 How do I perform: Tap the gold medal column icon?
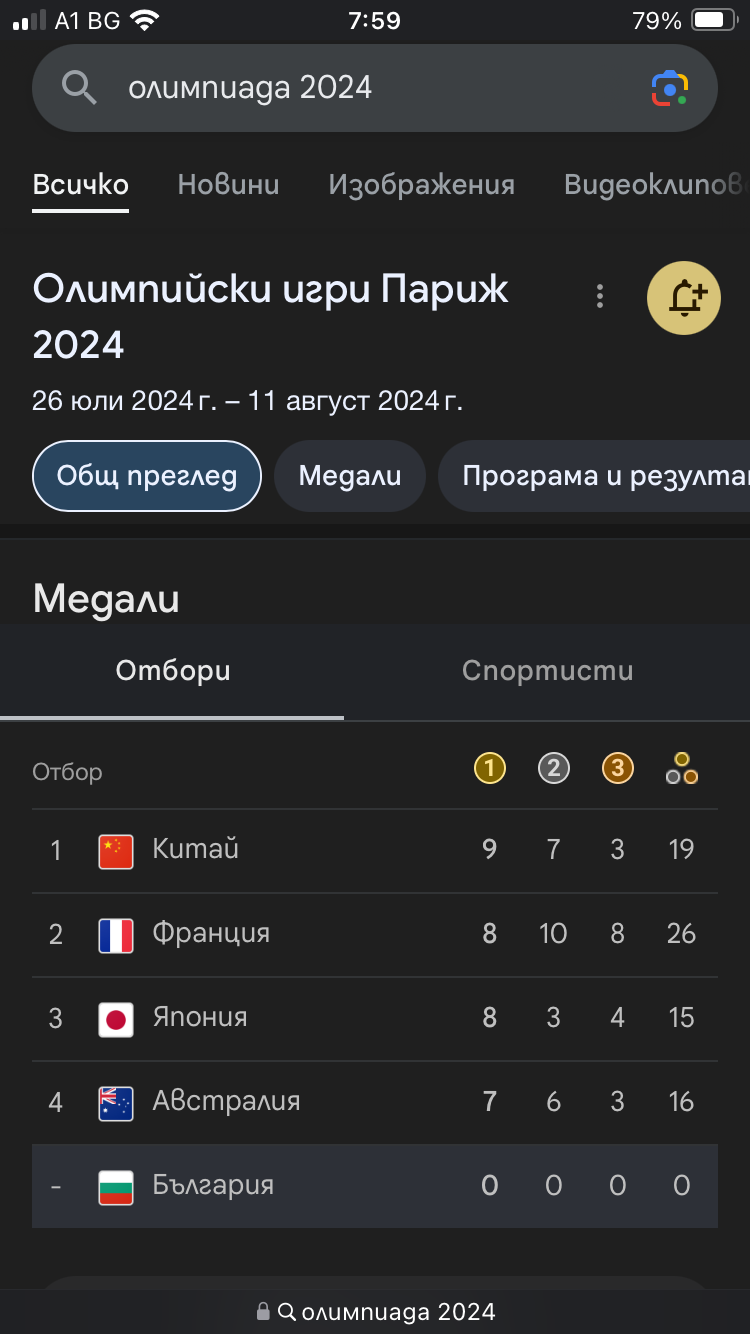click(489, 768)
